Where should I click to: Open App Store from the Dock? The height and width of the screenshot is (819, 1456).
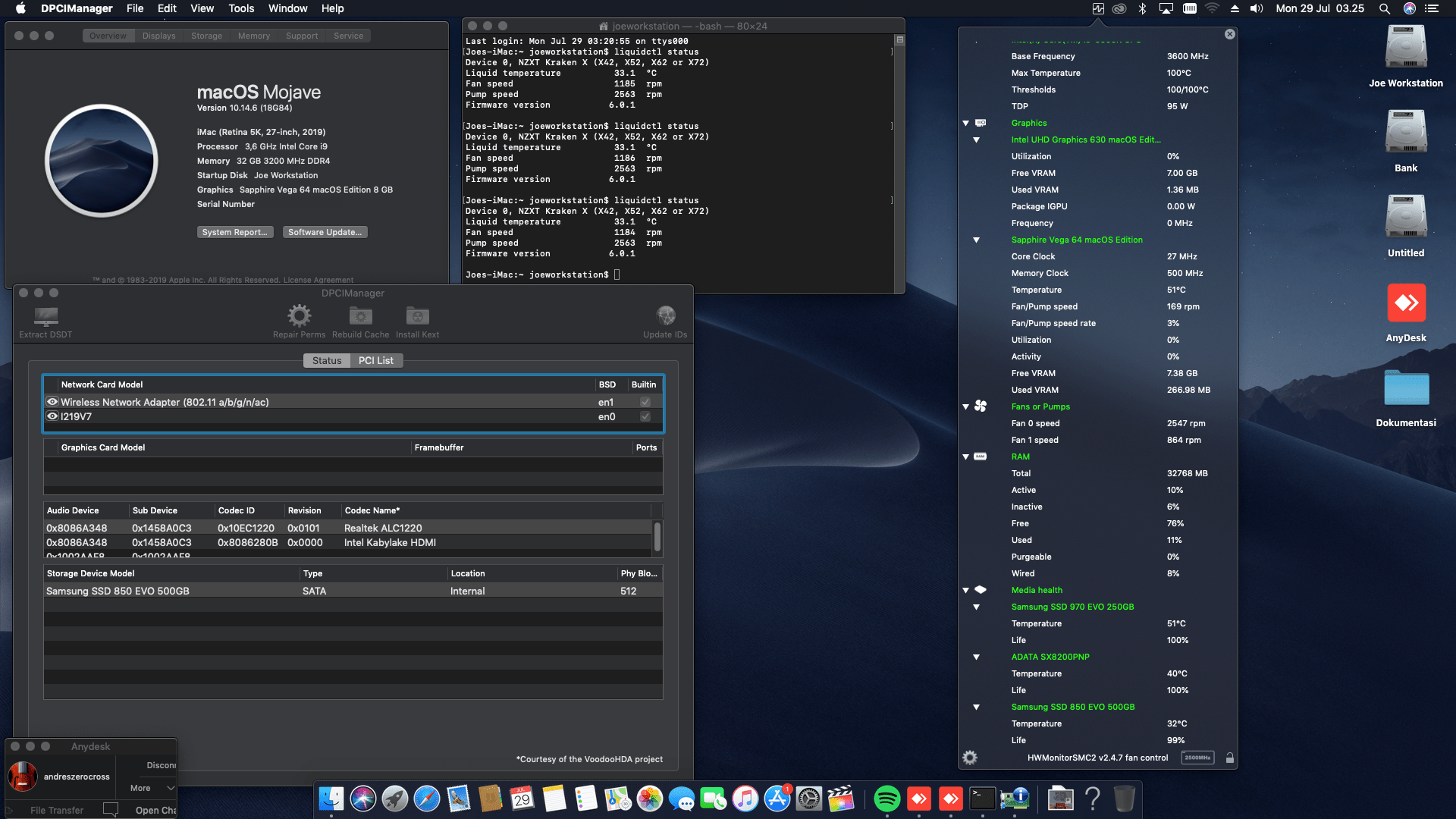pyautogui.click(x=777, y=799)
